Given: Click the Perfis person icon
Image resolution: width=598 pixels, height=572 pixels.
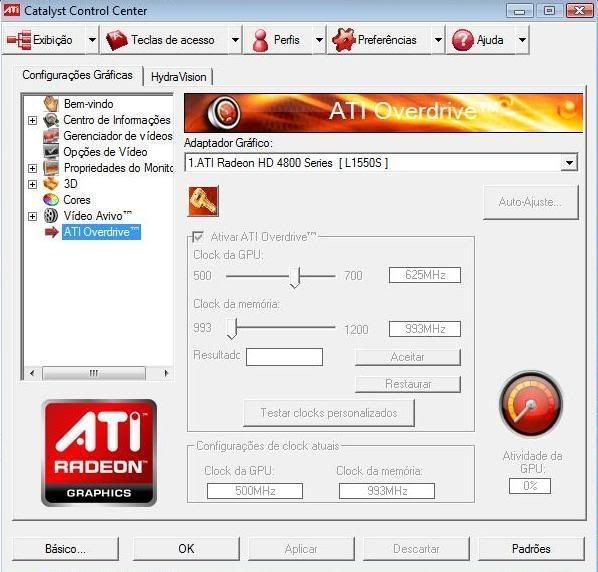Looking at the screenshot, I should [260, 40].
